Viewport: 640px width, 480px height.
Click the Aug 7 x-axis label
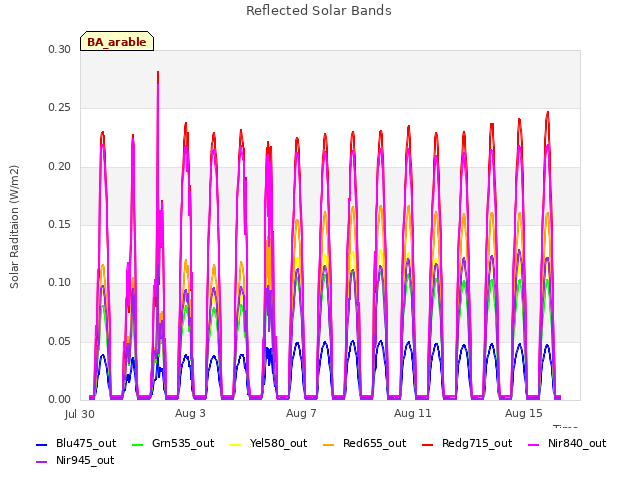coord(301,413)
